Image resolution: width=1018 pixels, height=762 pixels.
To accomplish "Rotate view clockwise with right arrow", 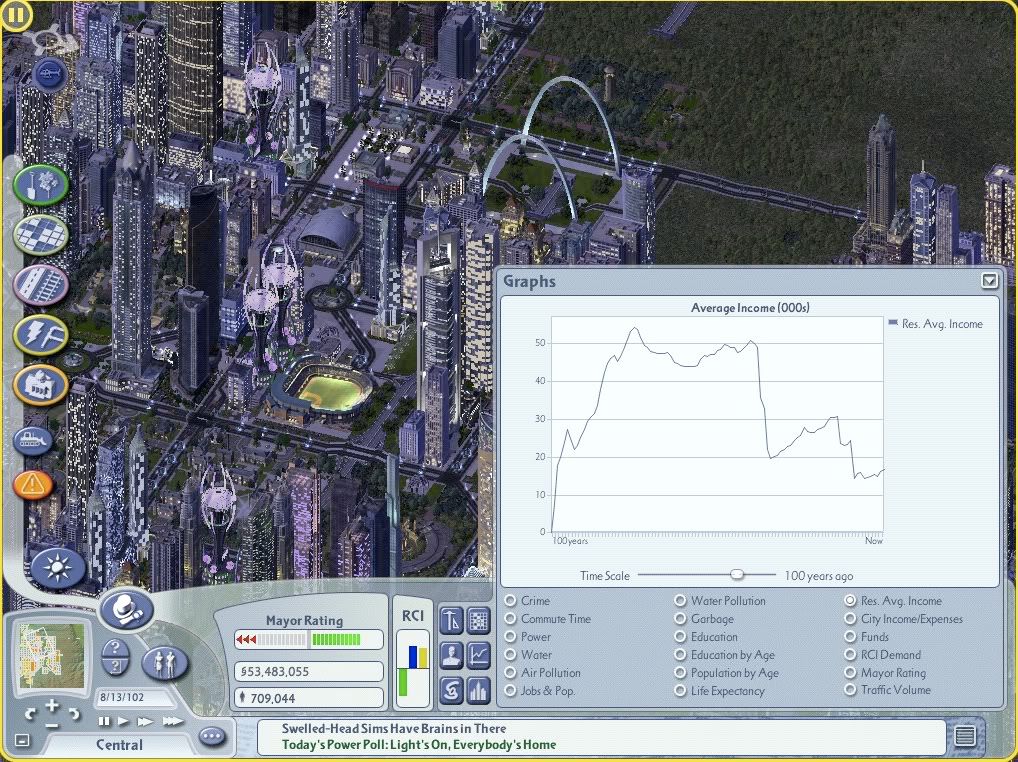I will (x=74, y=715).
